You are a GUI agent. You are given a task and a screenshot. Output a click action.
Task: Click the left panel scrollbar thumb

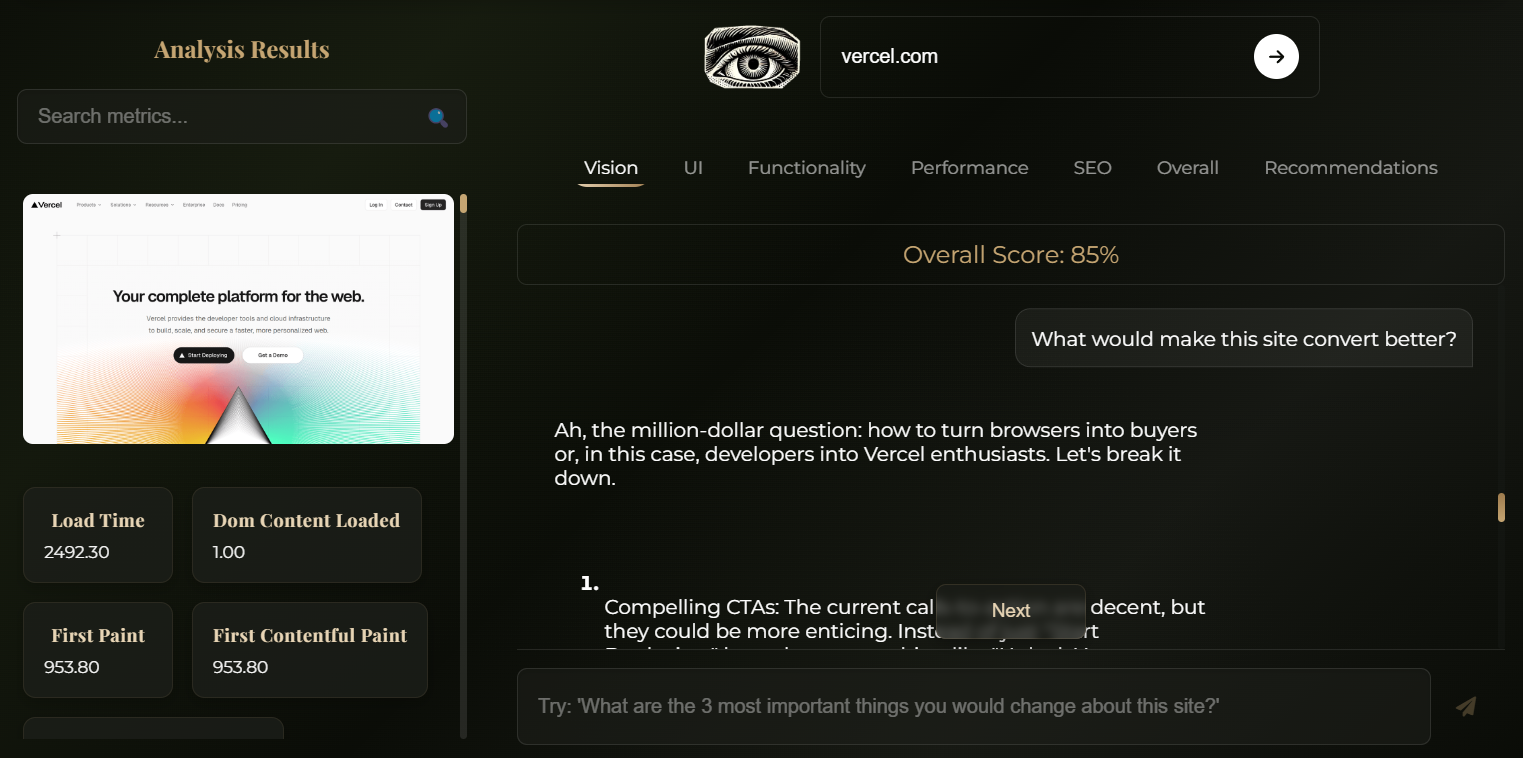[463, 204]
